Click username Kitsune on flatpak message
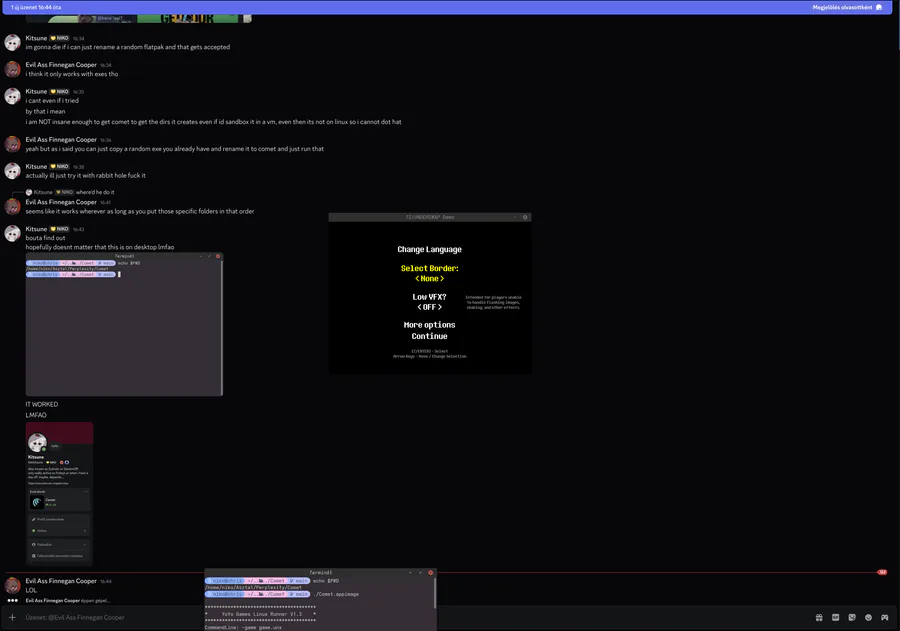This screenshot has width=900, height=631. 36,38
